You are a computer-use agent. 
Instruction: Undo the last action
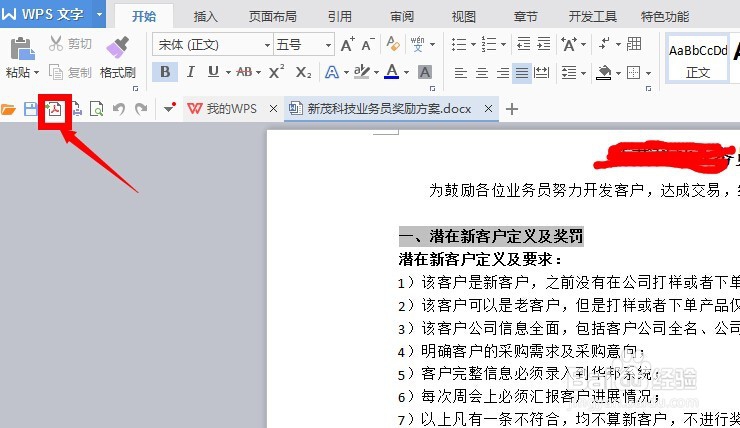point(118,109)
